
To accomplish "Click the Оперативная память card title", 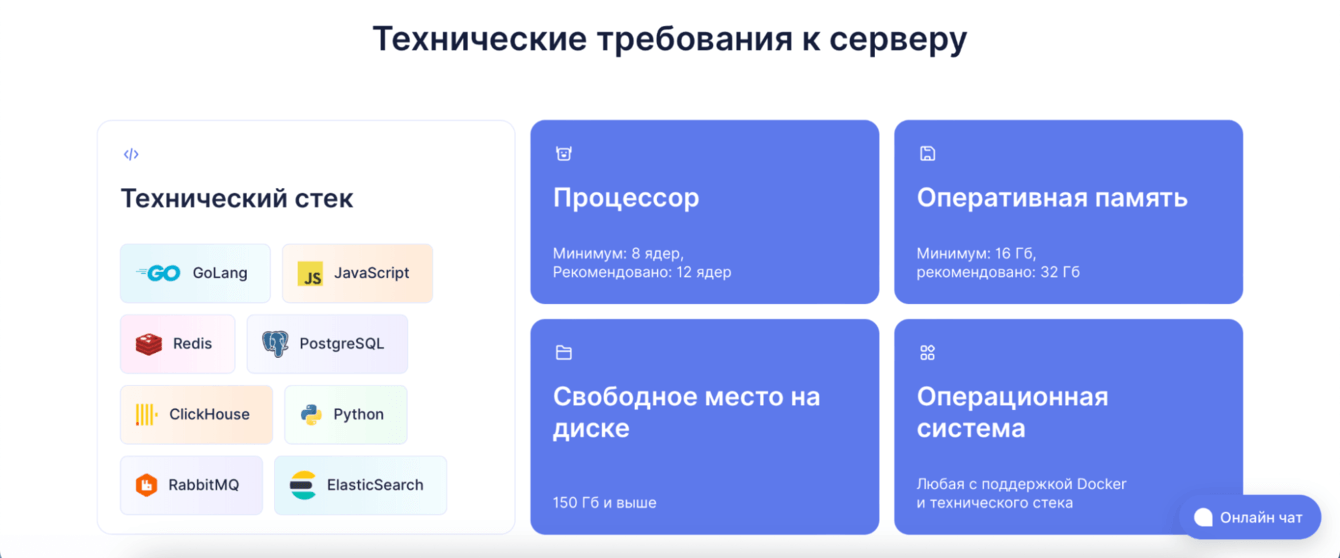I will [1052, 198].
